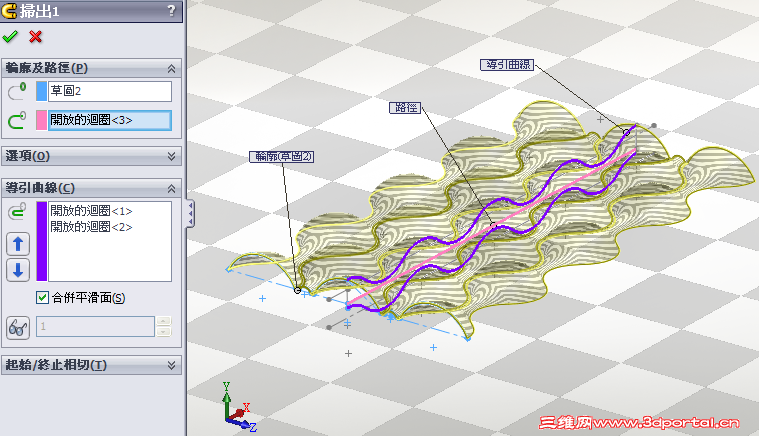Select 開放的迴圈<2> in guide curves list
Screen dimensions: 759x436
pos(91,226)
